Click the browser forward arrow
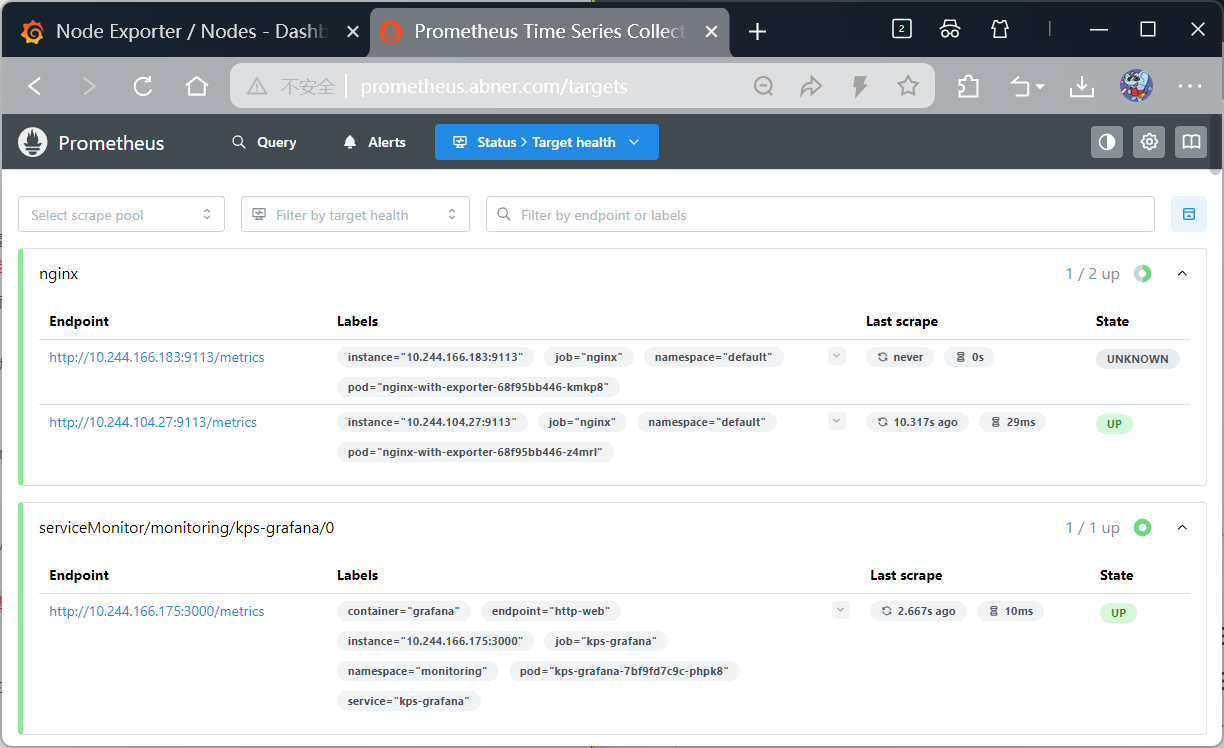Screen dimensions: 1224x748 point(89,86)
